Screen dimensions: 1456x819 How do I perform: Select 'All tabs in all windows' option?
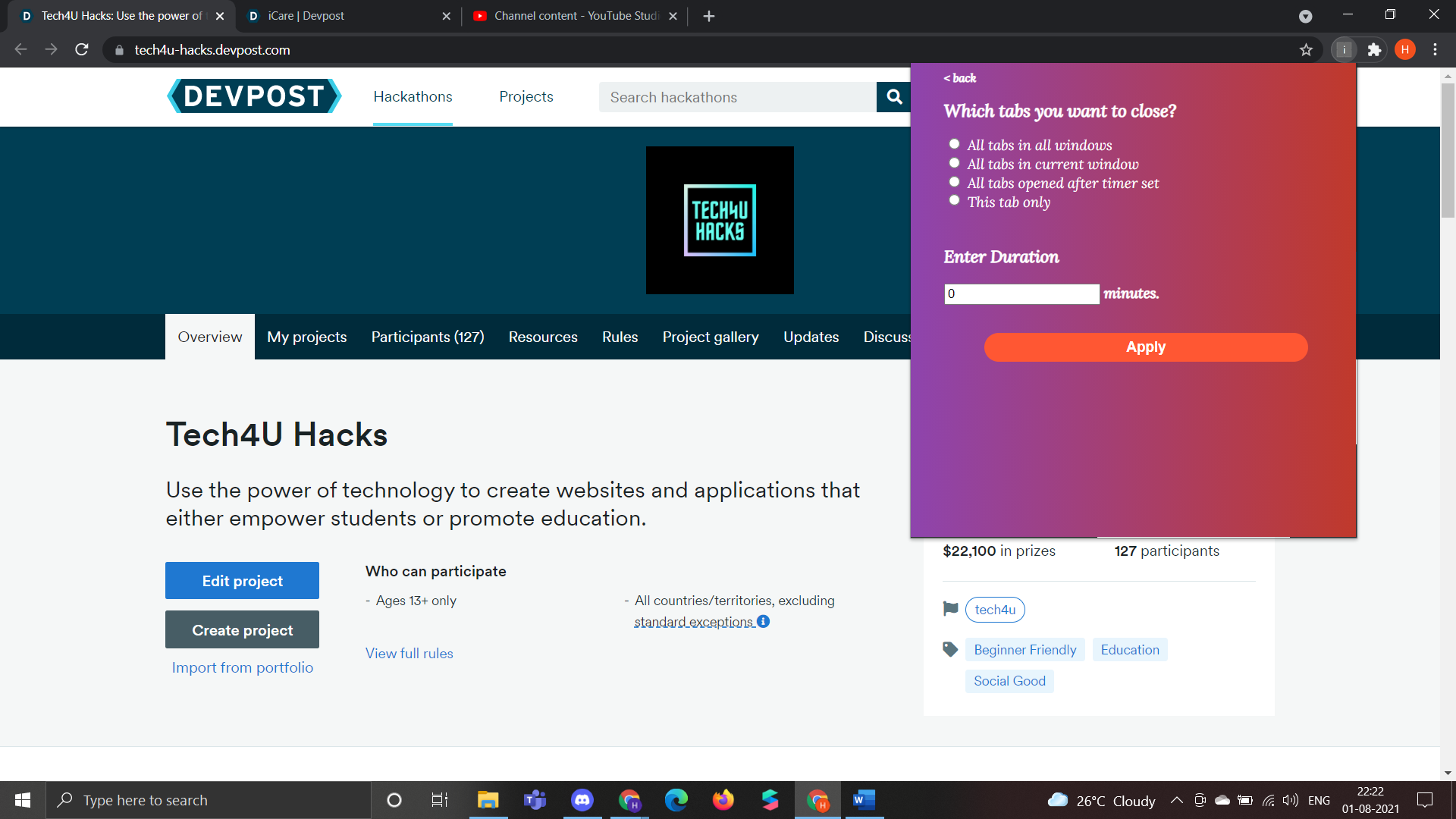(x=954, y=144)
